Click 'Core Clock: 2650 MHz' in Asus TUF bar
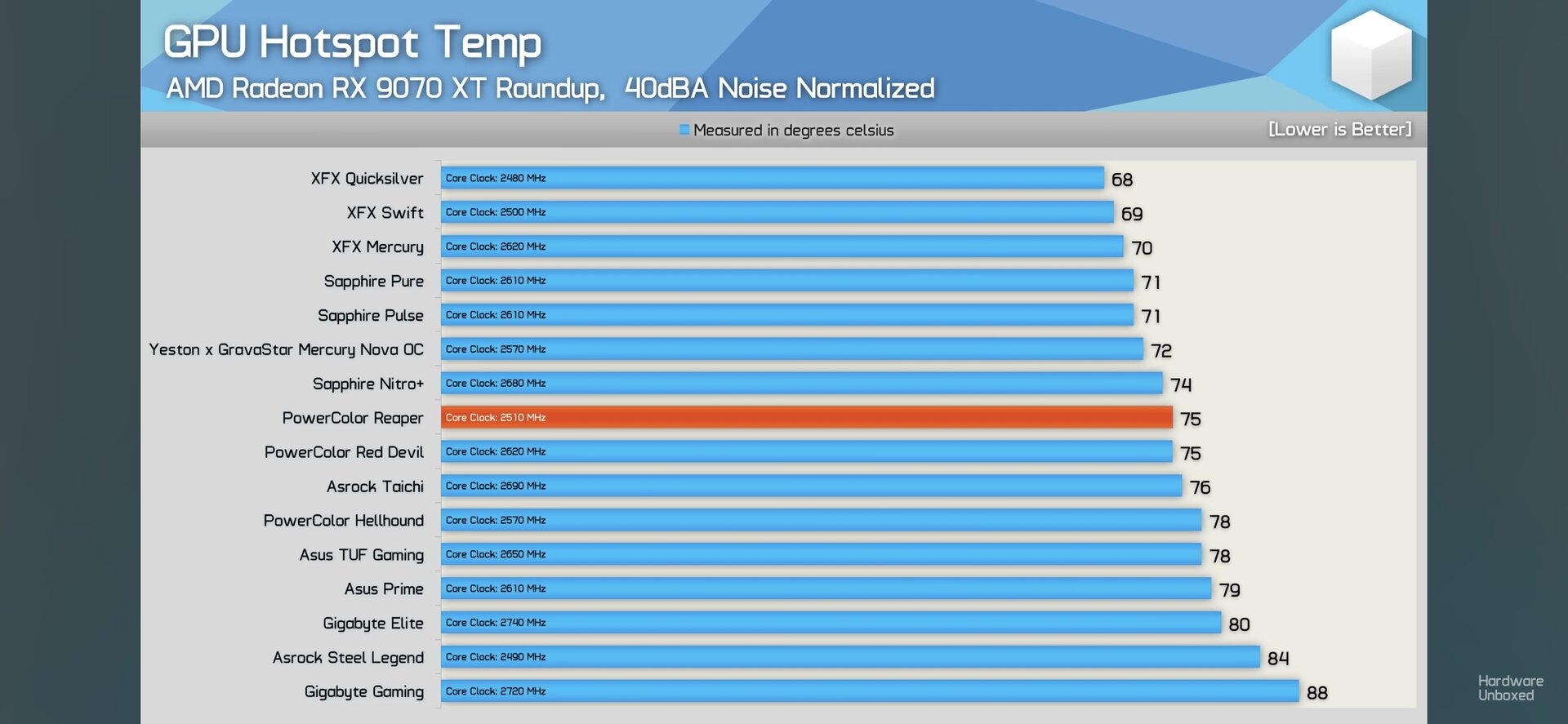 496,554
